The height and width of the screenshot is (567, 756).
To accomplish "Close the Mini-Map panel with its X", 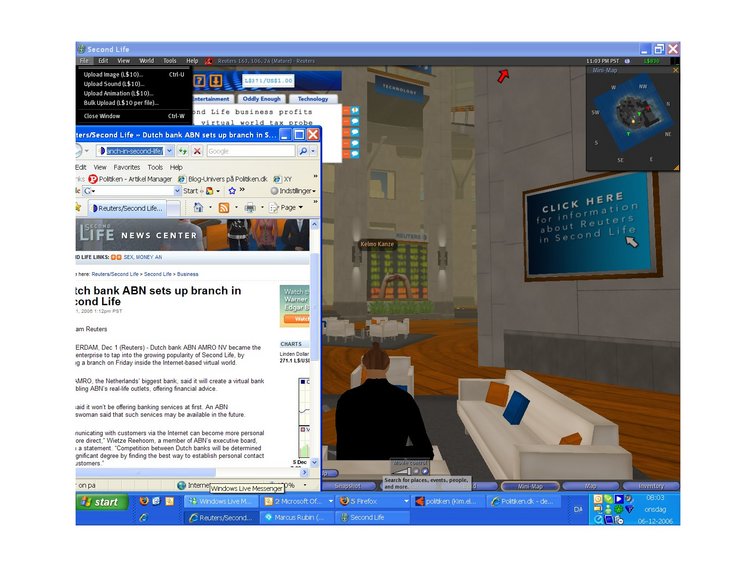I will (675, 70).
